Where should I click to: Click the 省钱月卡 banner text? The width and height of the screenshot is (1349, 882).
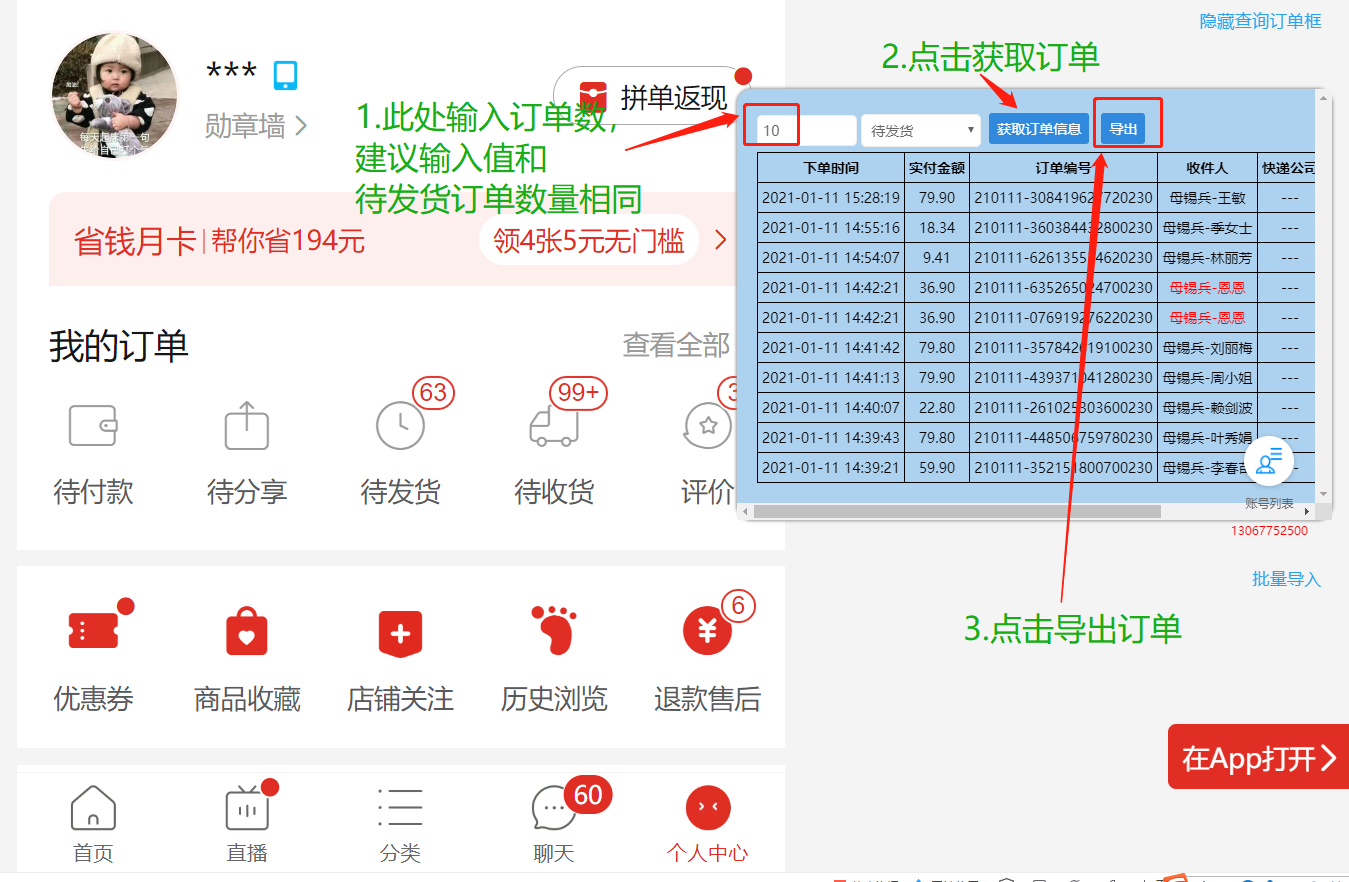click(x=134, y=241)
